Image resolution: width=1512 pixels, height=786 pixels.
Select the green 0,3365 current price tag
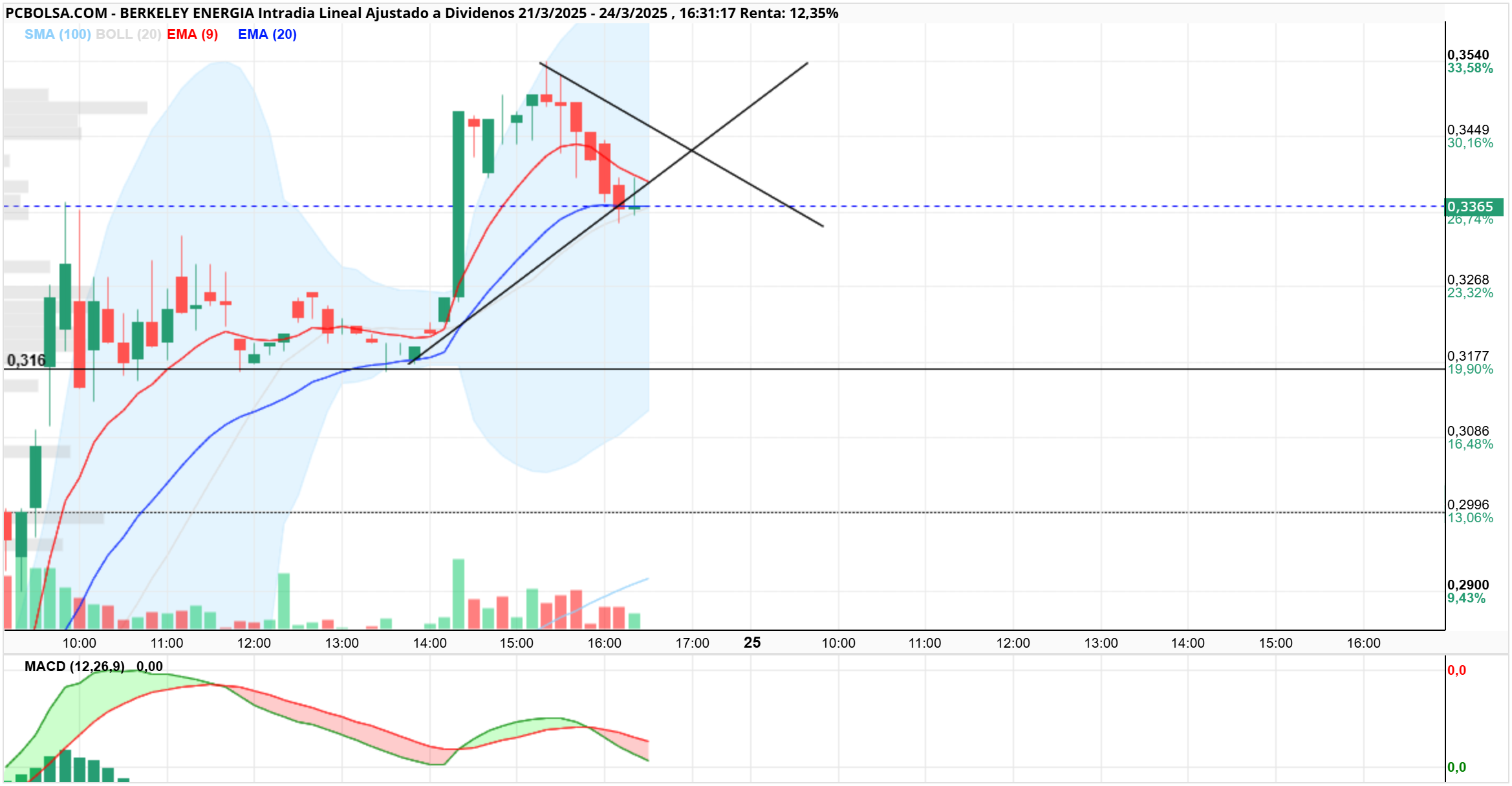pos(1474,207)
